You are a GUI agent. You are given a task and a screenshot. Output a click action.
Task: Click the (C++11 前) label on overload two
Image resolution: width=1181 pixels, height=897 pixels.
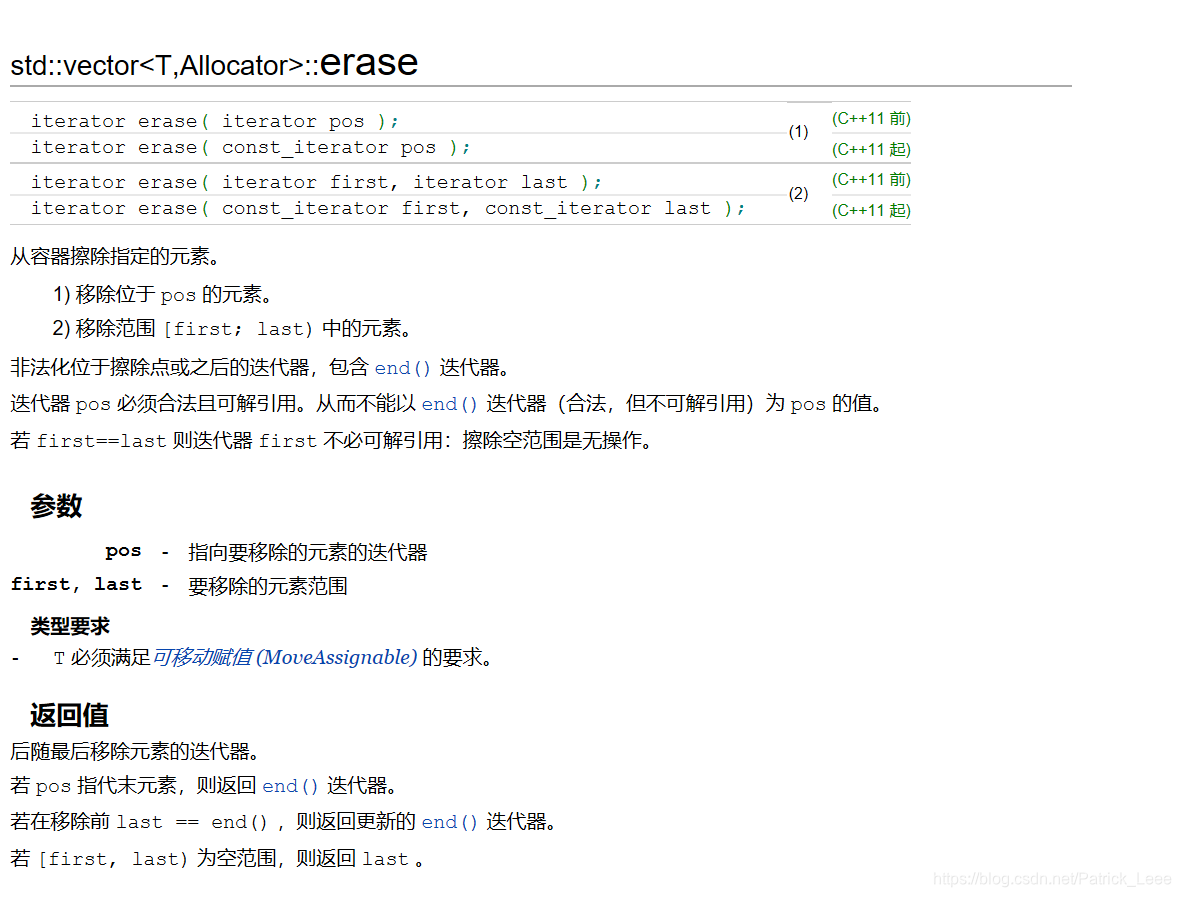tap(871, 179)
